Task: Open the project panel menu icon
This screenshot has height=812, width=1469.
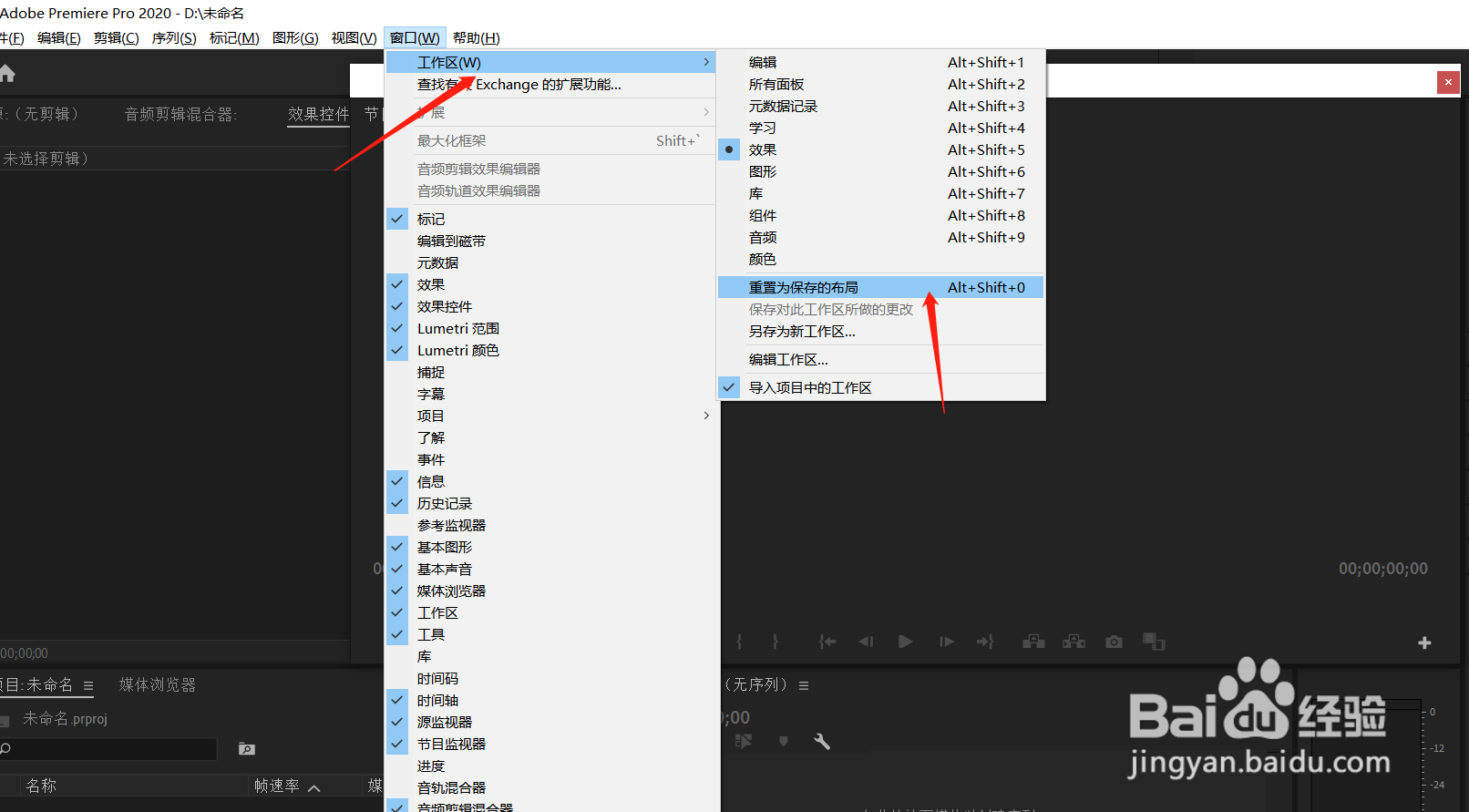Action: (88, 685)
